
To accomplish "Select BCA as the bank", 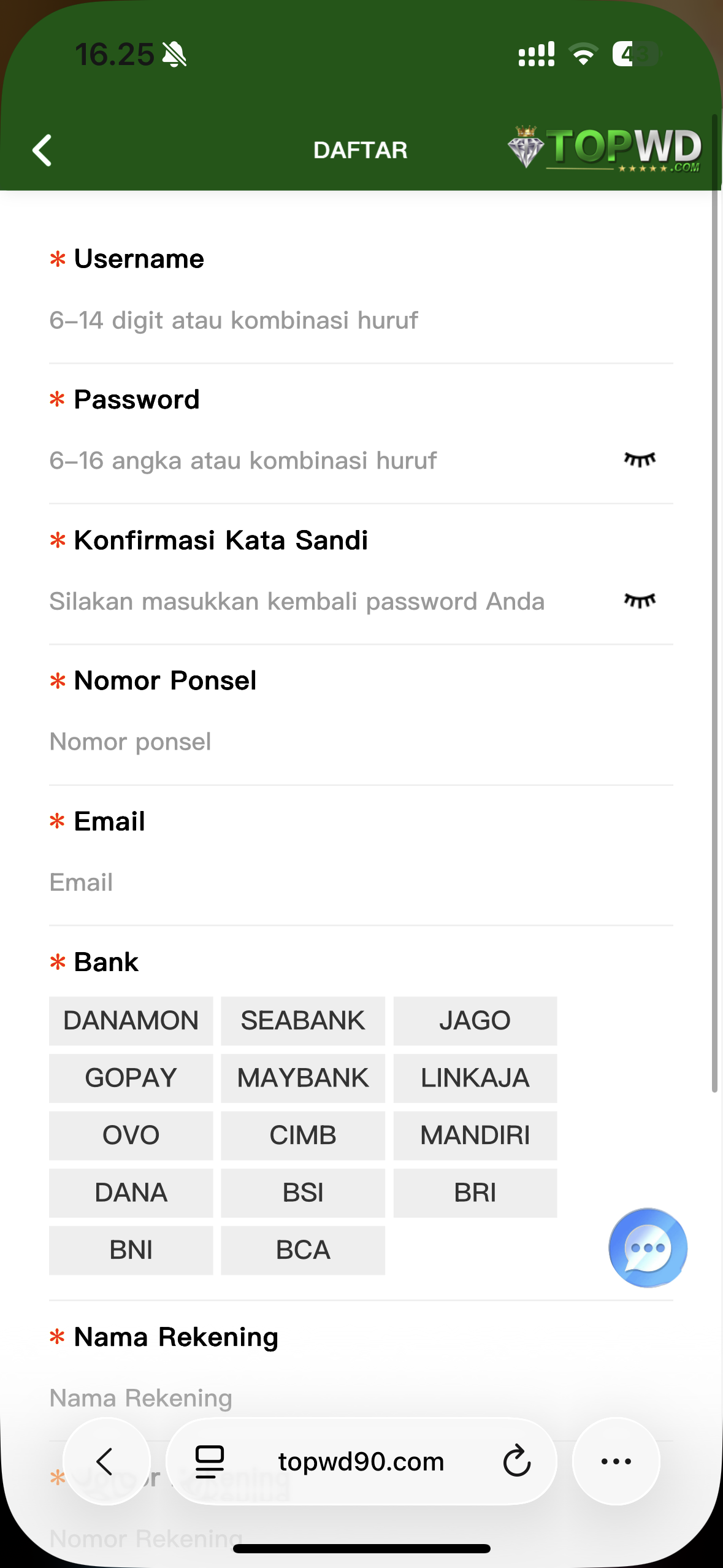I will pos(303,1250).
